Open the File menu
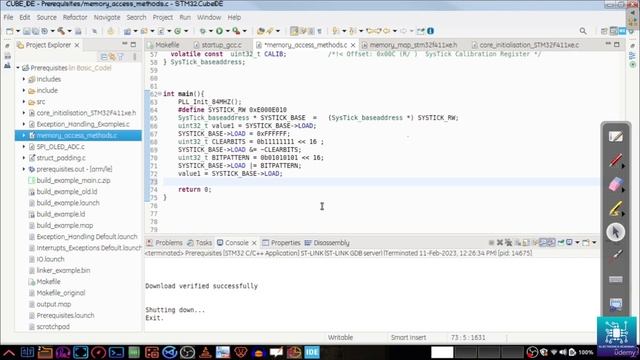Viewport: 640px width, 360px height. [x=8, y=17]
